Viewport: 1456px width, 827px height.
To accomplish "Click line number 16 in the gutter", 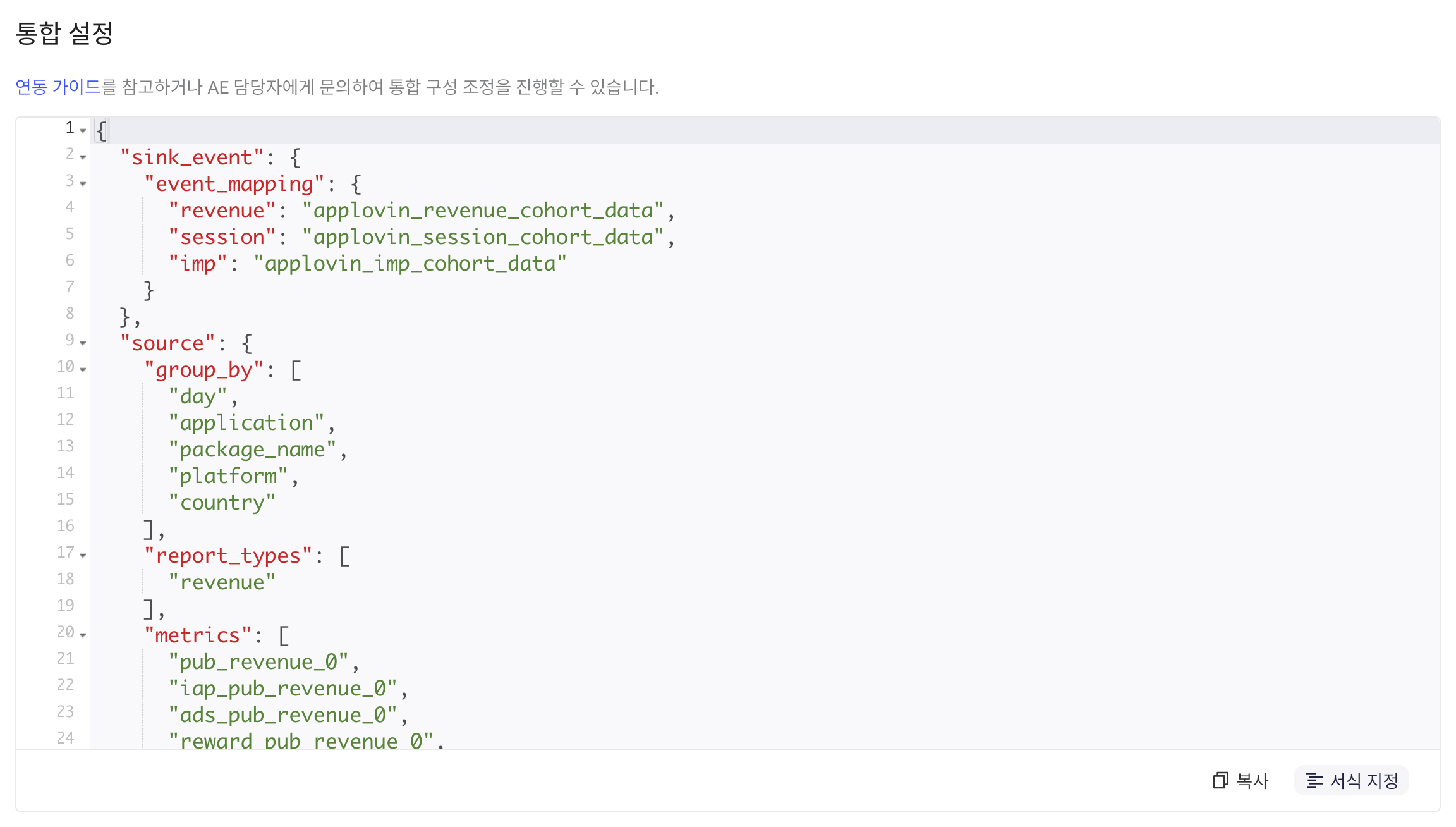I will click(66, 525).
